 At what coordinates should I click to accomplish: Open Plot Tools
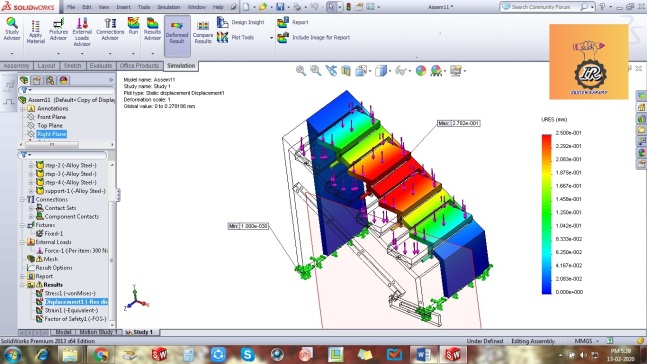click(236, 37)
